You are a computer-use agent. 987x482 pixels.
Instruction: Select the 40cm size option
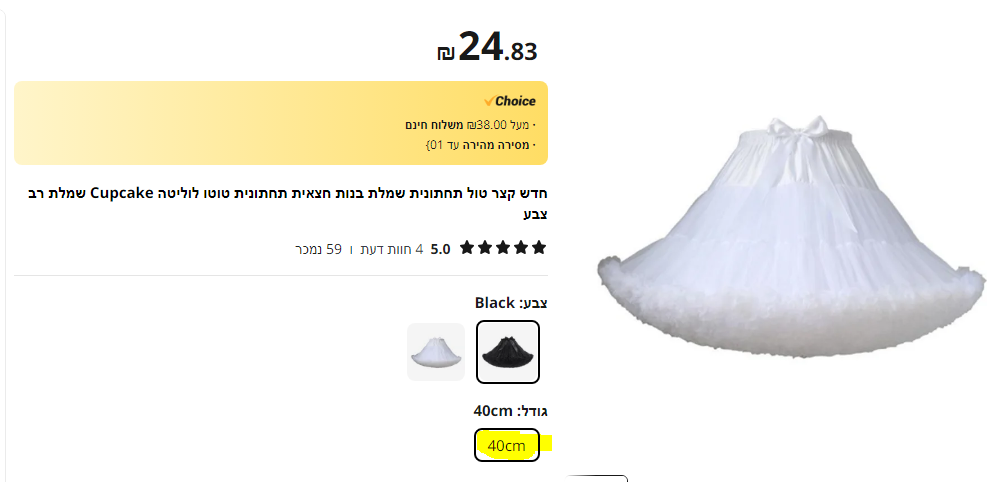point(507,445)
